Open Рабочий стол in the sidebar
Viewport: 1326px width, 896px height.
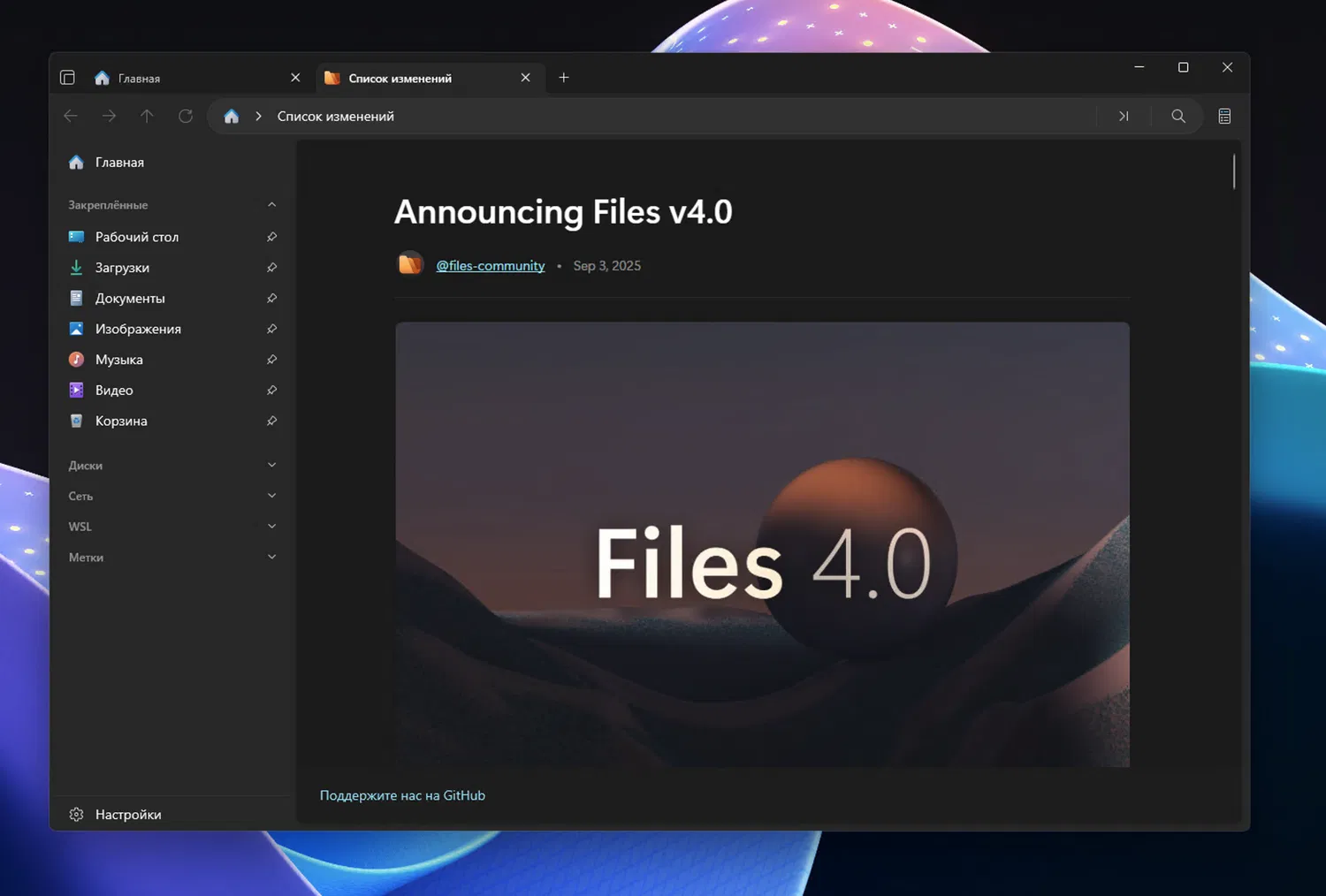(x=172, y=237)
